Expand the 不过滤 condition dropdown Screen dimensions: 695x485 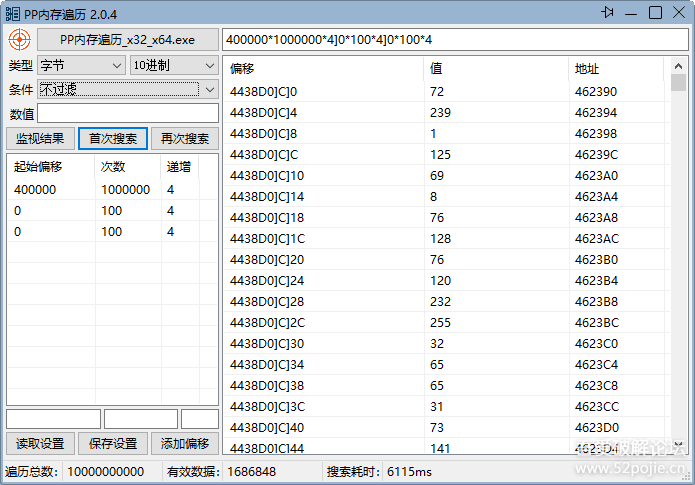coord(128,90)
